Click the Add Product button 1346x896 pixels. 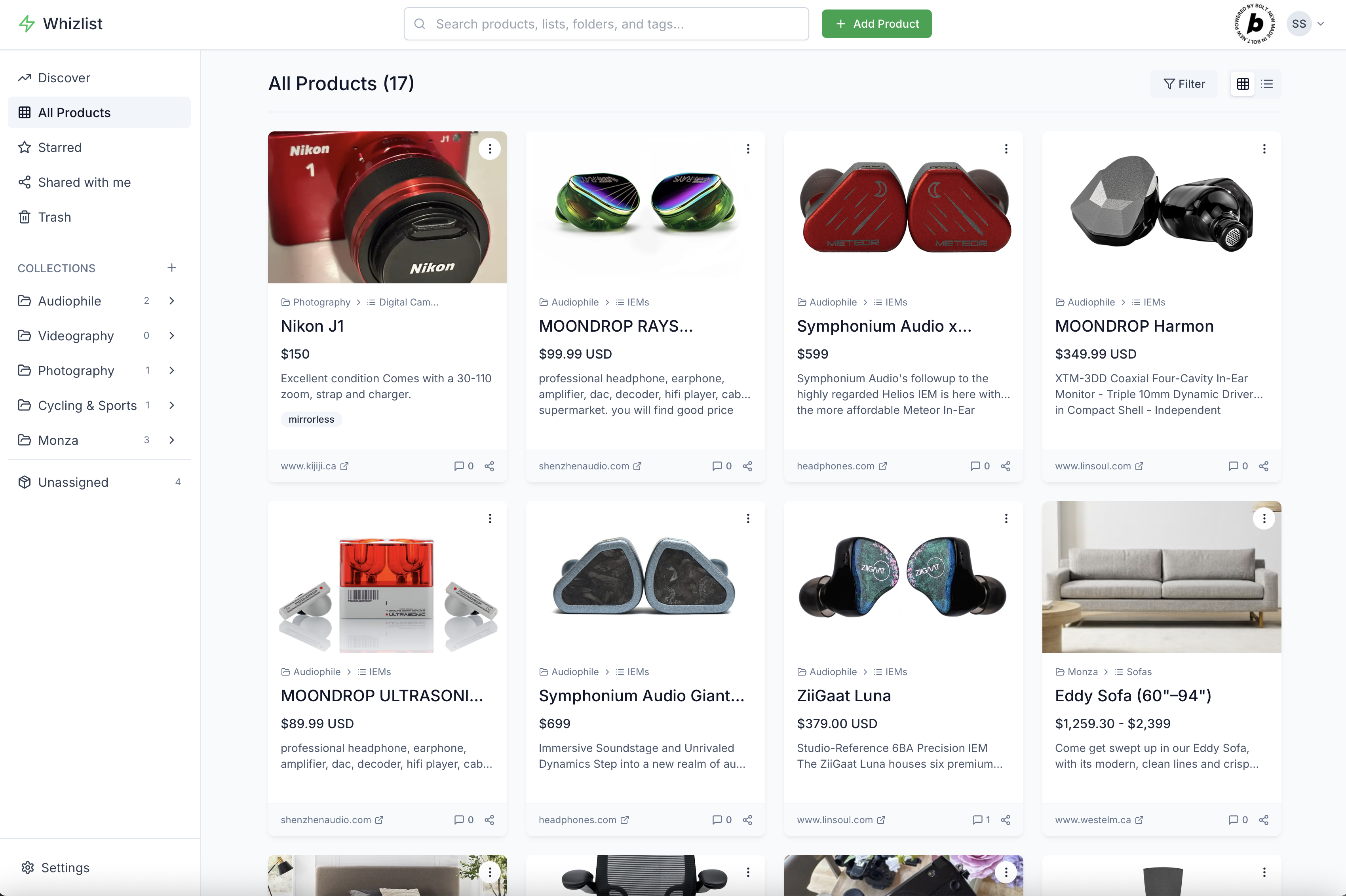876,24
